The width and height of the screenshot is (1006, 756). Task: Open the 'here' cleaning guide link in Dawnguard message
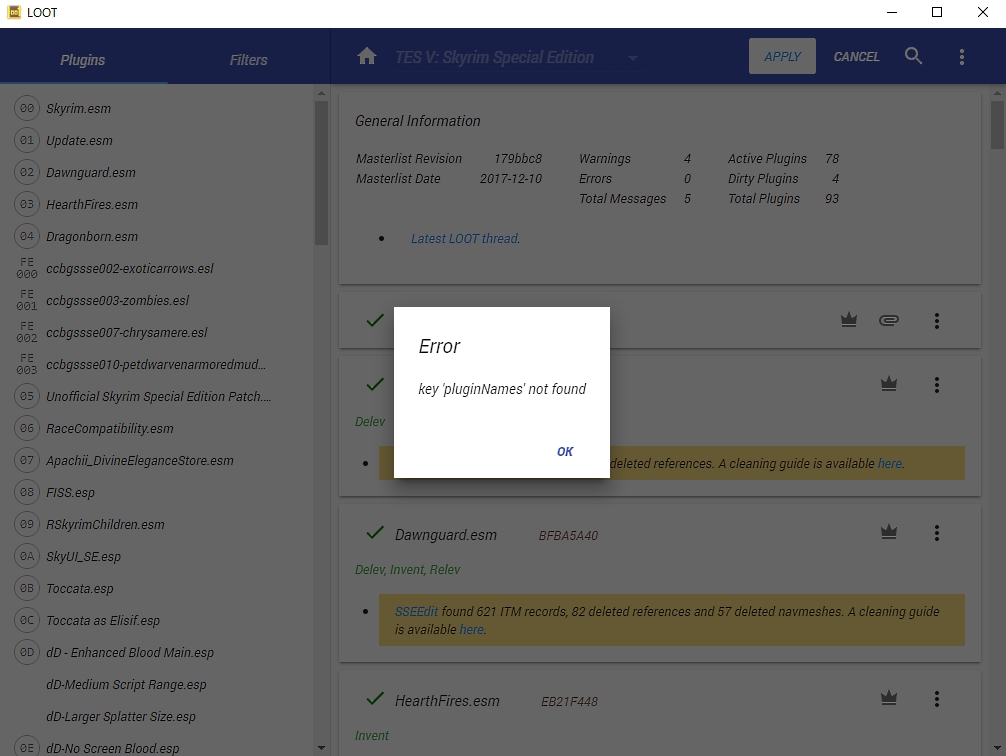tap(472, 630)
